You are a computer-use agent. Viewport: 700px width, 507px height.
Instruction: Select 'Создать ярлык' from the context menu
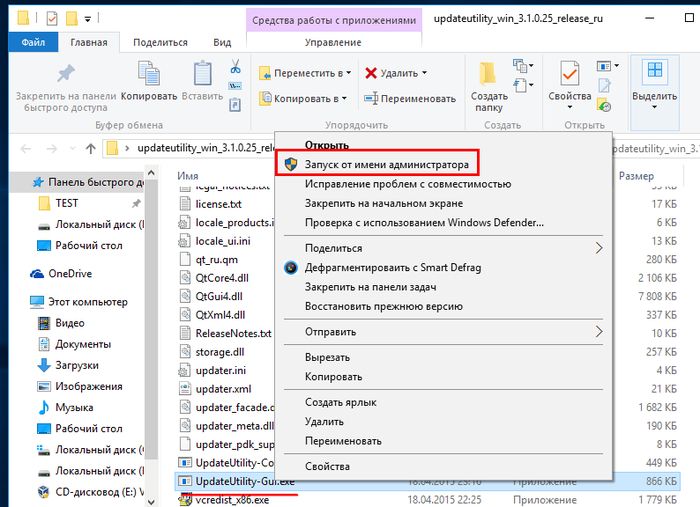tap(339, 402)
